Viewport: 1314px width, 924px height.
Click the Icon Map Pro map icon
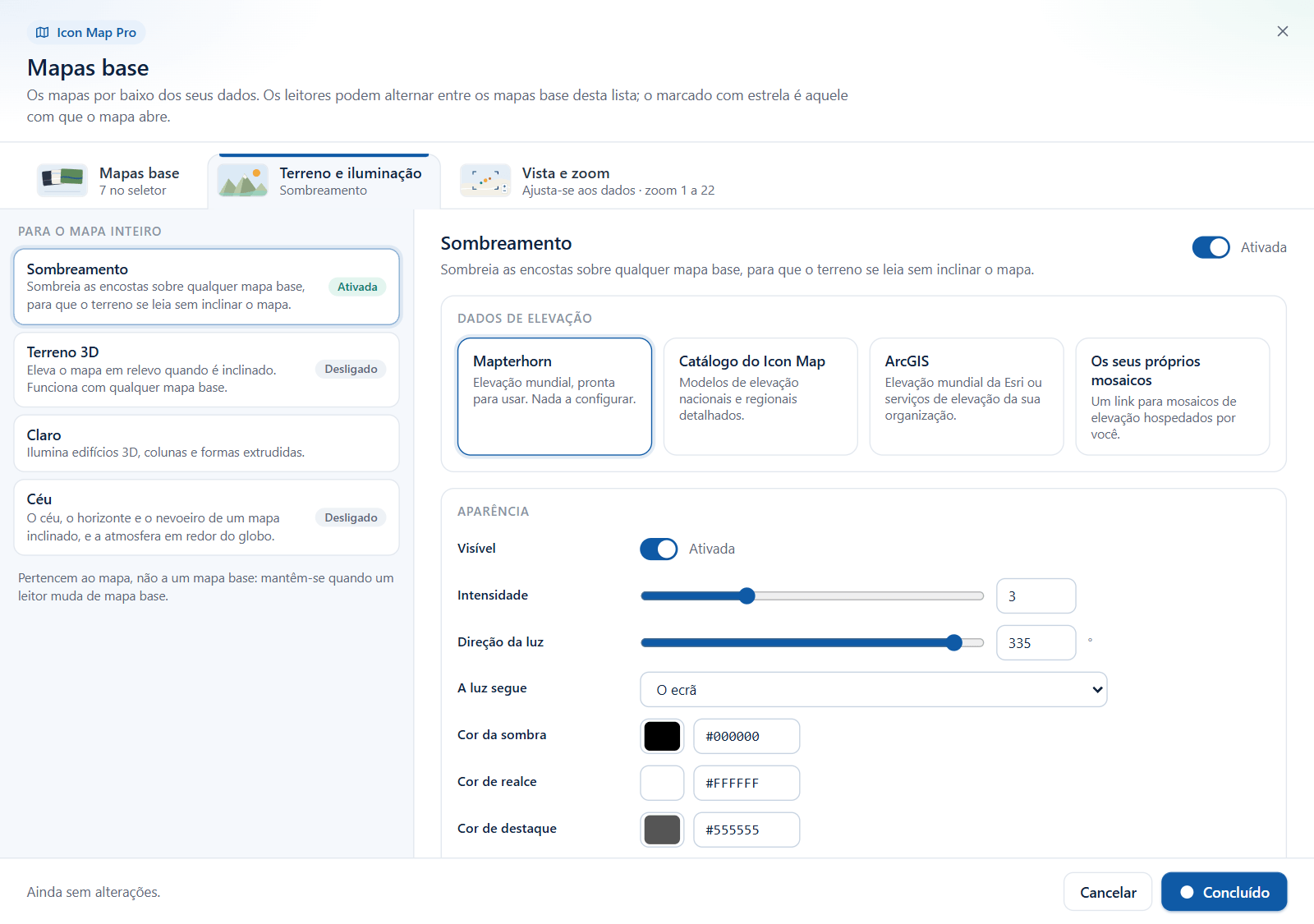point(43,33)
